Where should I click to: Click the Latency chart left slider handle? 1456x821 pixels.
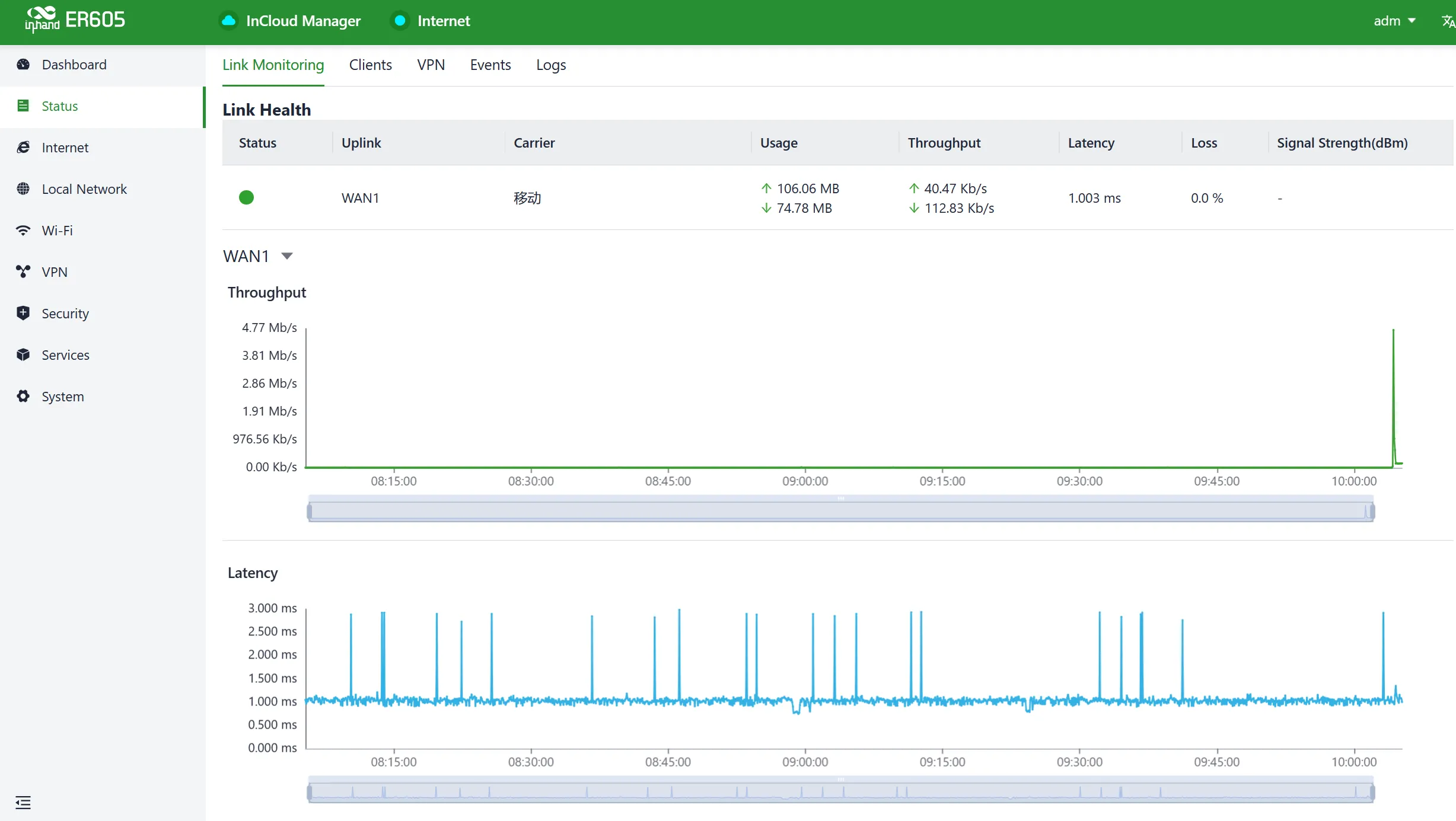pyautogui.click(x=309, y=792)
